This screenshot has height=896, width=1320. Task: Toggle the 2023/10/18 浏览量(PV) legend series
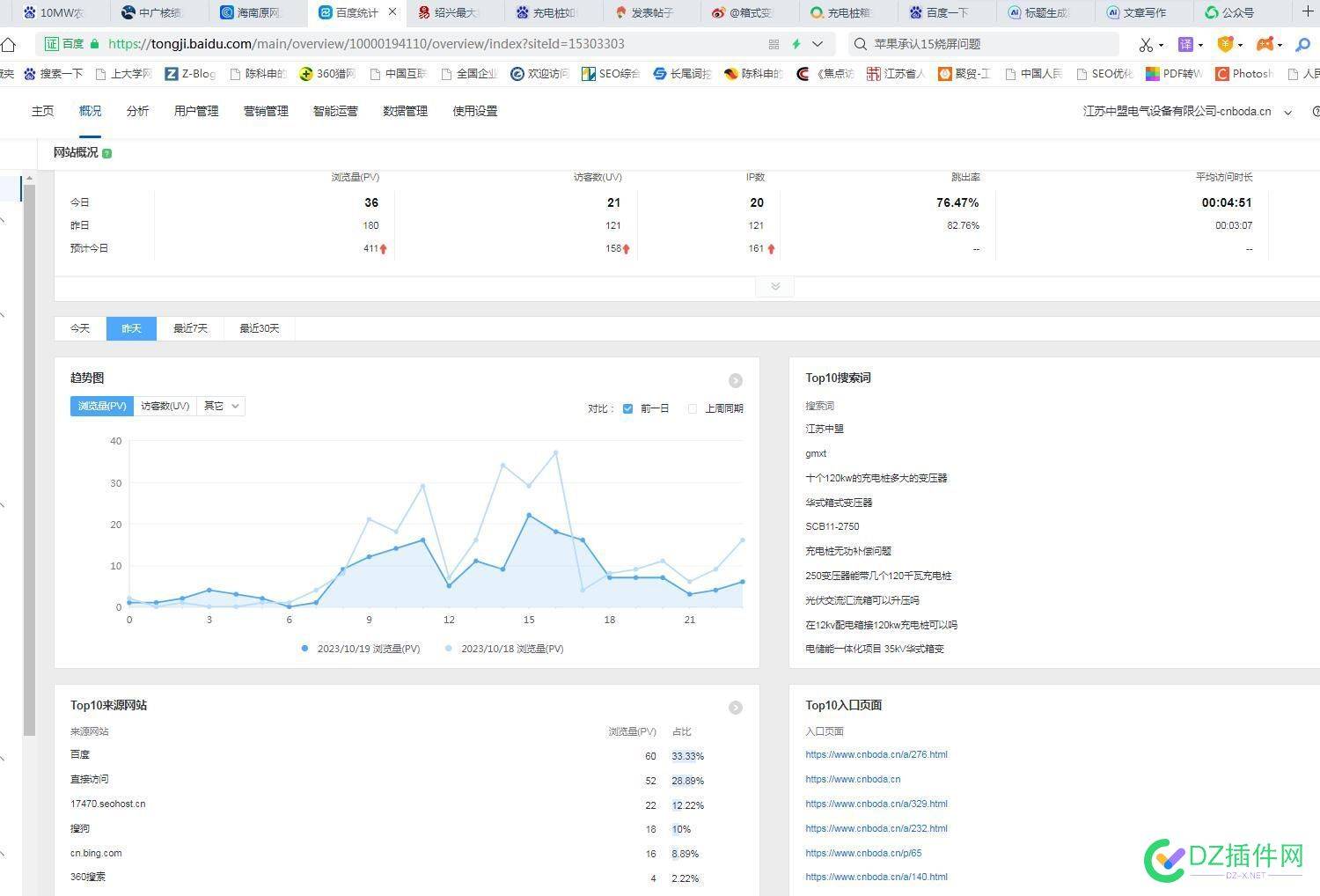click(x=504, y=649)
